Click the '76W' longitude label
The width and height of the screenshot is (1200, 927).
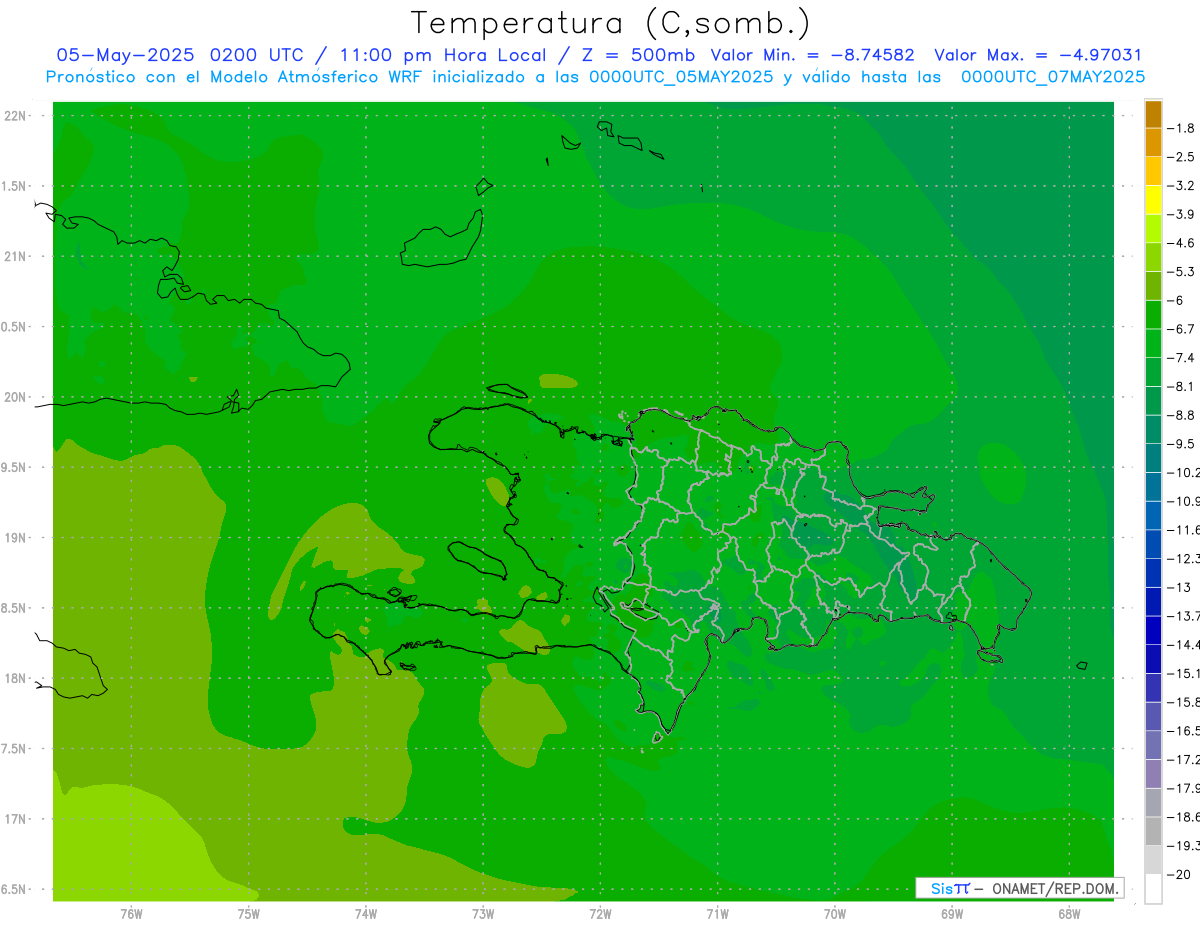(x=131, y=913)
